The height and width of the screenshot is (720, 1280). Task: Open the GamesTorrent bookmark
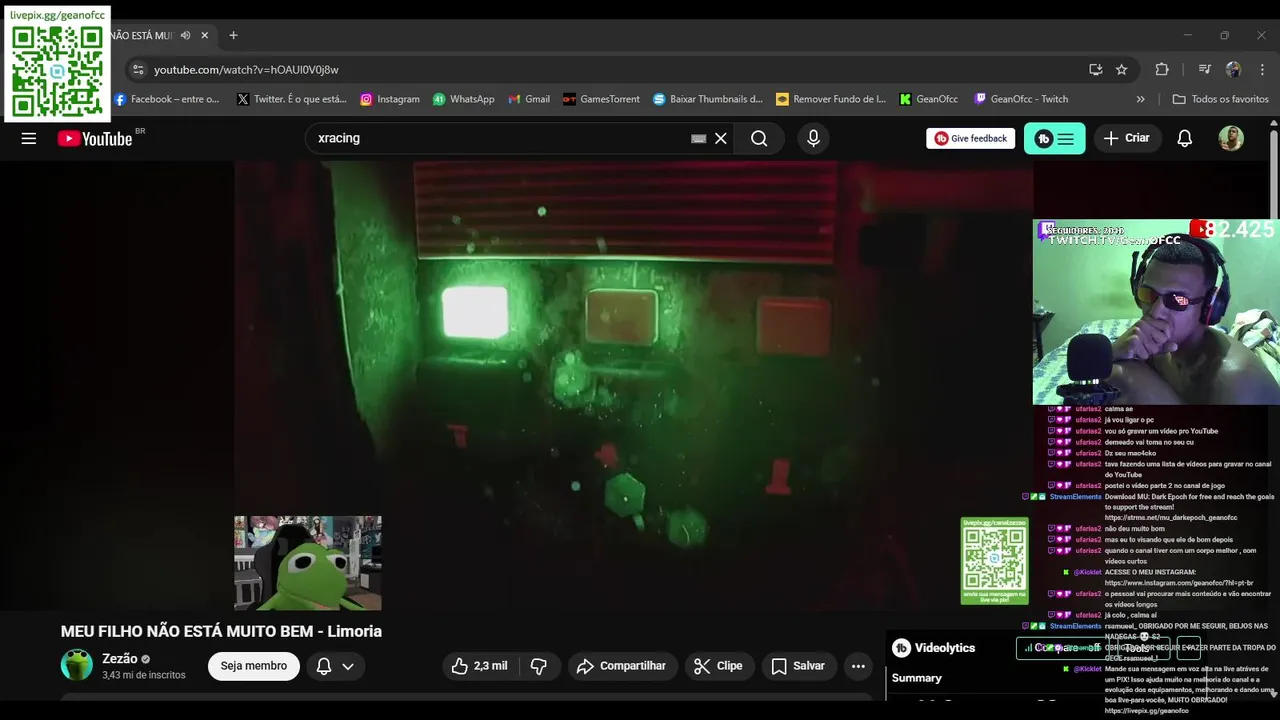pos(601,99)
